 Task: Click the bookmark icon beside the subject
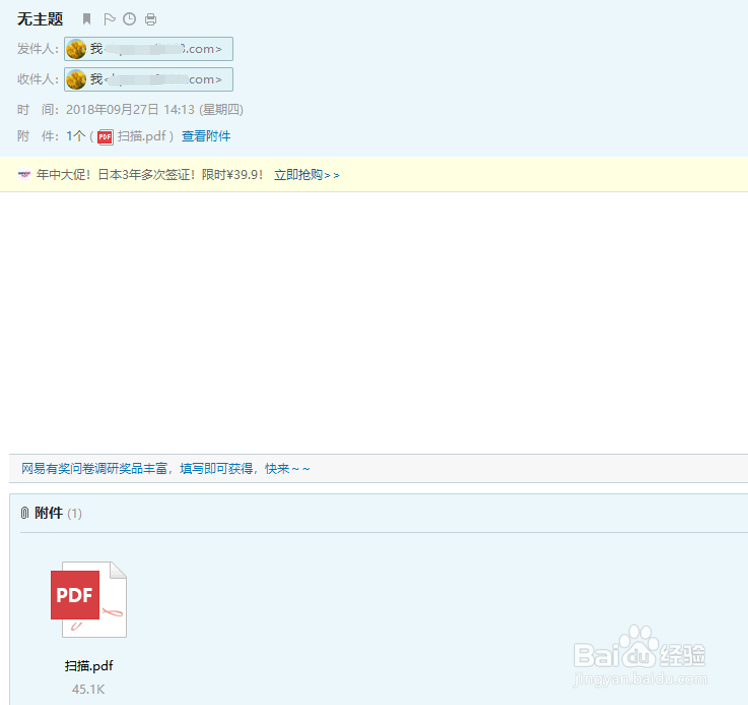coord(86,19)
